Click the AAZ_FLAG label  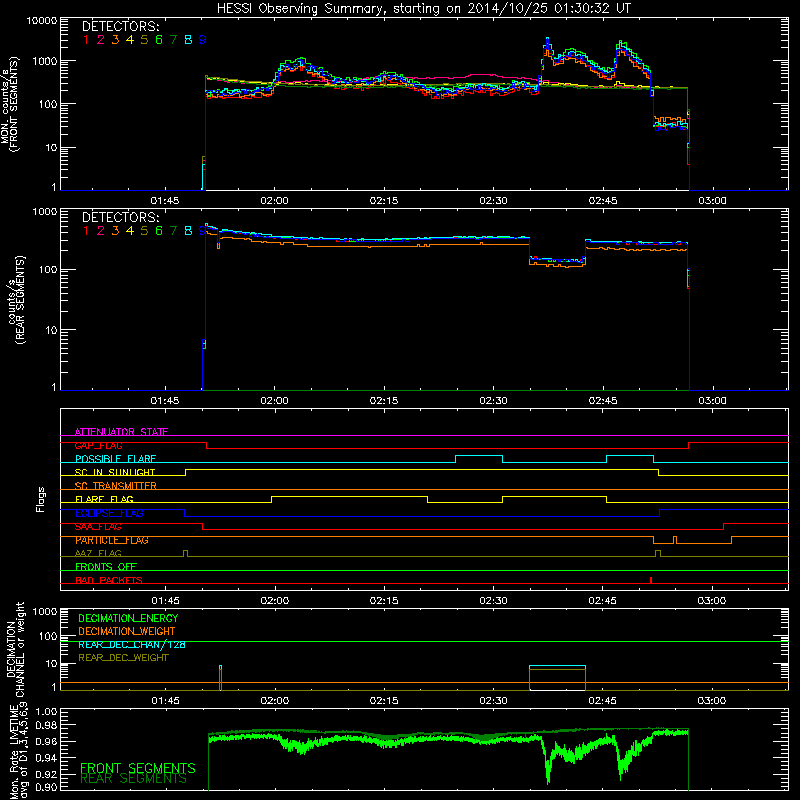98,553
